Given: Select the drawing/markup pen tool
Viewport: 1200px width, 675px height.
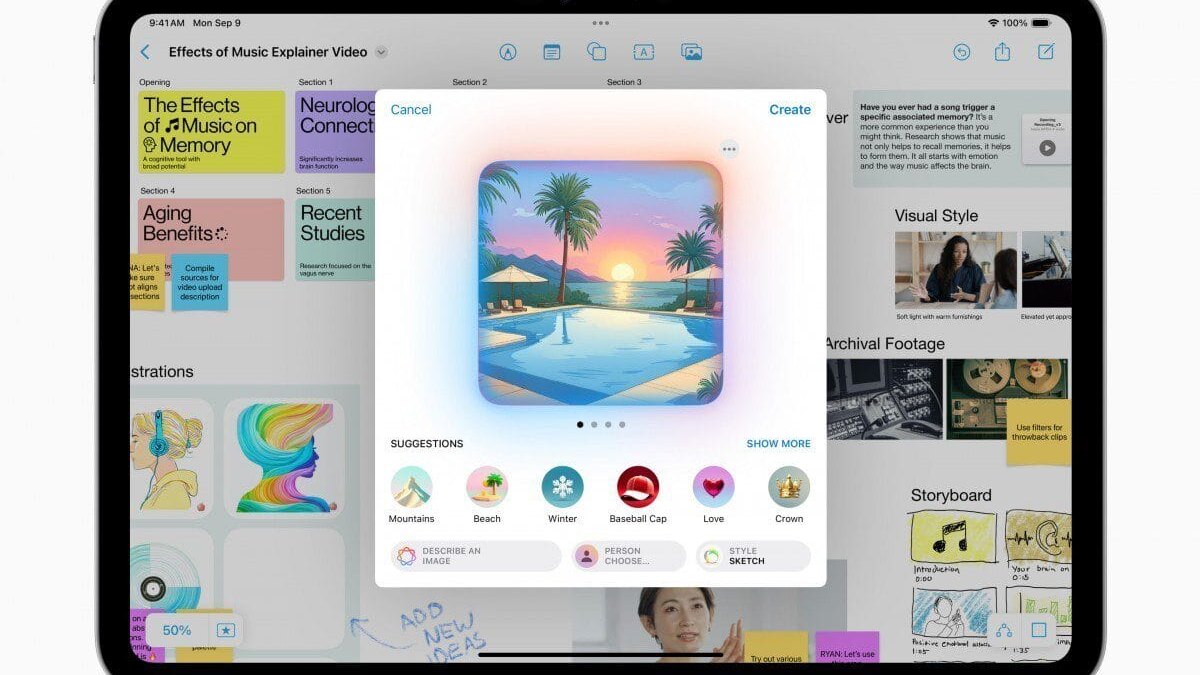Looking at the screenshot, I should click(508, 51).
